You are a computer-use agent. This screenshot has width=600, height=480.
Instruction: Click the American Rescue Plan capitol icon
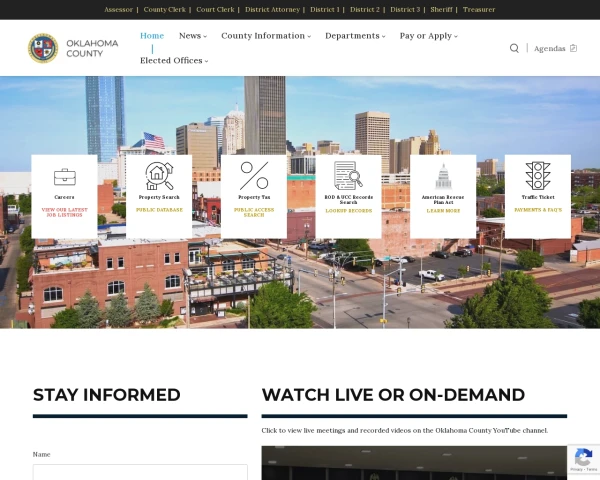443,176
